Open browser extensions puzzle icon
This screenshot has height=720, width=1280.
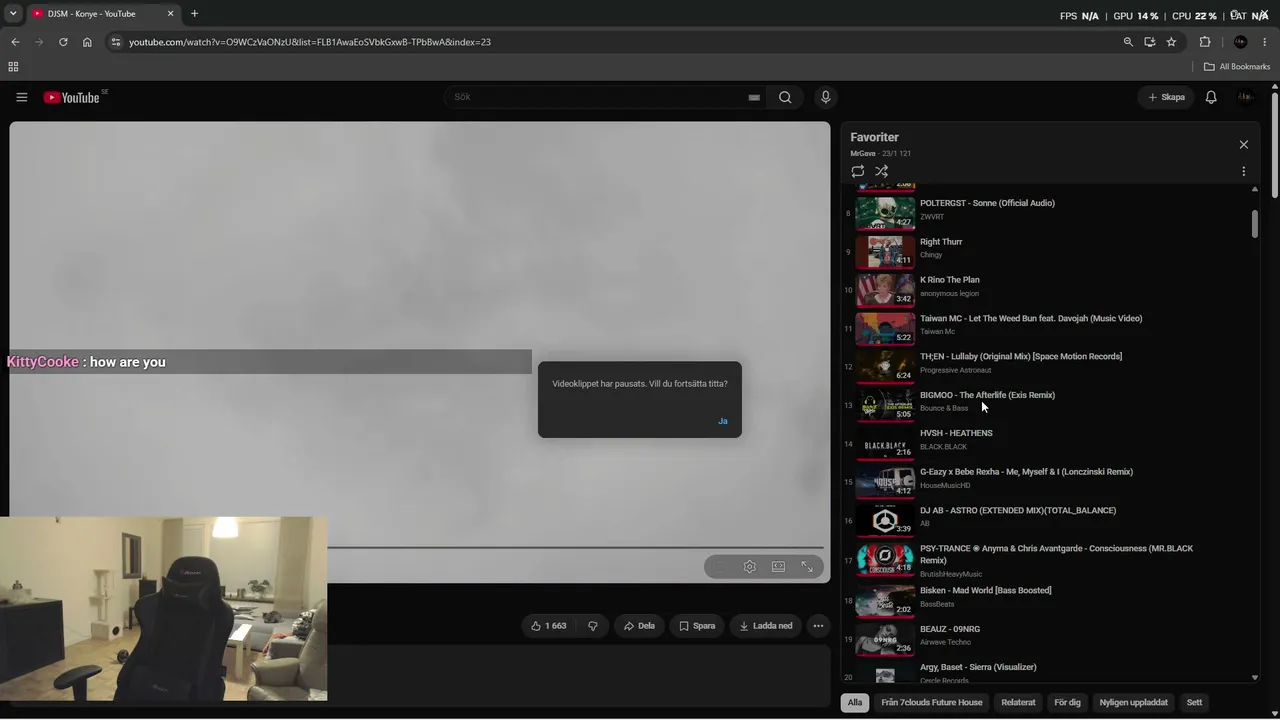tap(1205, 42)
